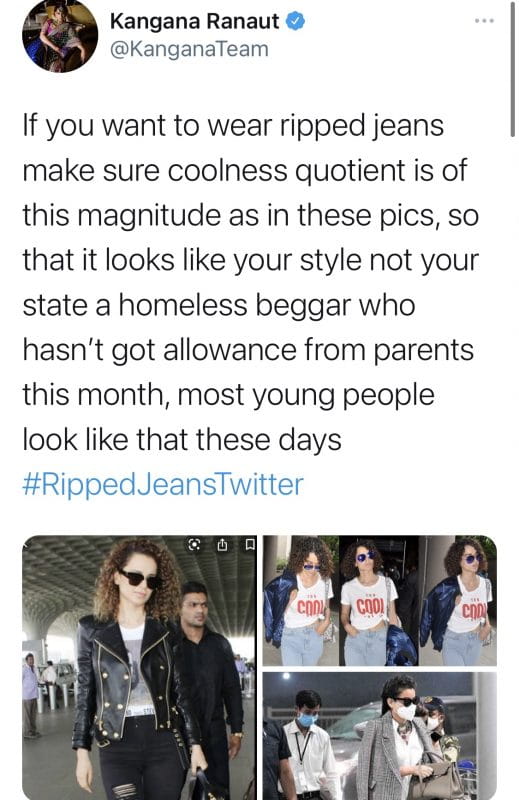Screen dimensions: 519x800
Task: Click the rightmost COOL shirt pose in collage
Action: tap(458, 601)
